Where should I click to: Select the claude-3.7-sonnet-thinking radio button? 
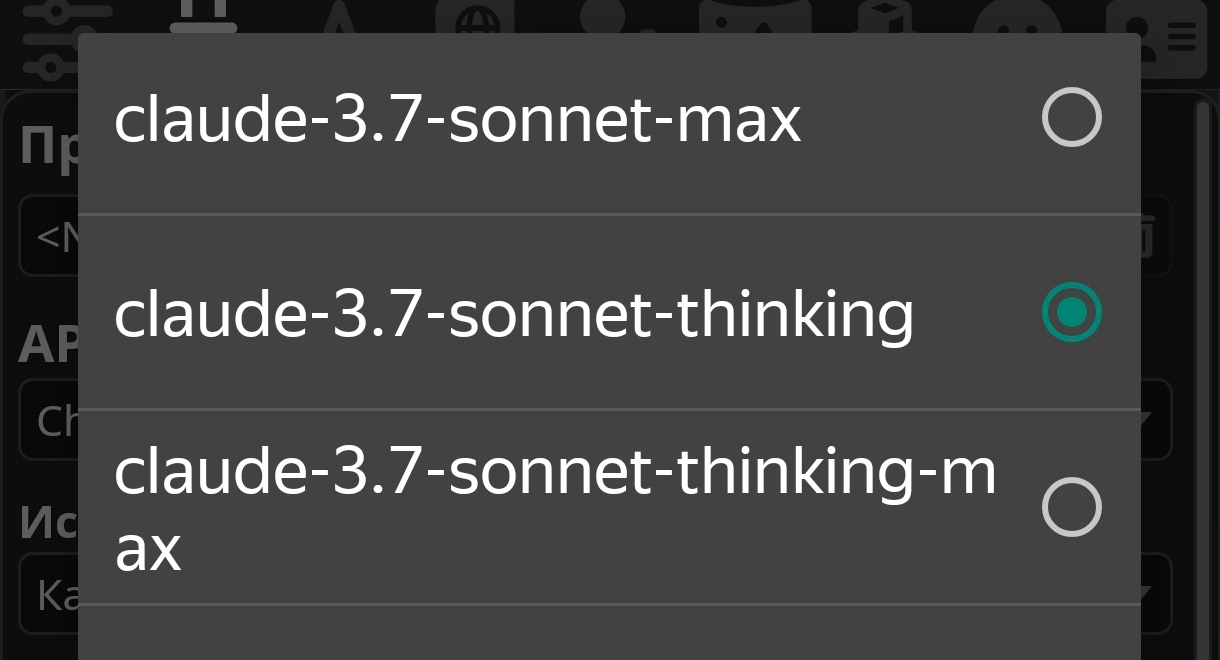point(1071,312)
